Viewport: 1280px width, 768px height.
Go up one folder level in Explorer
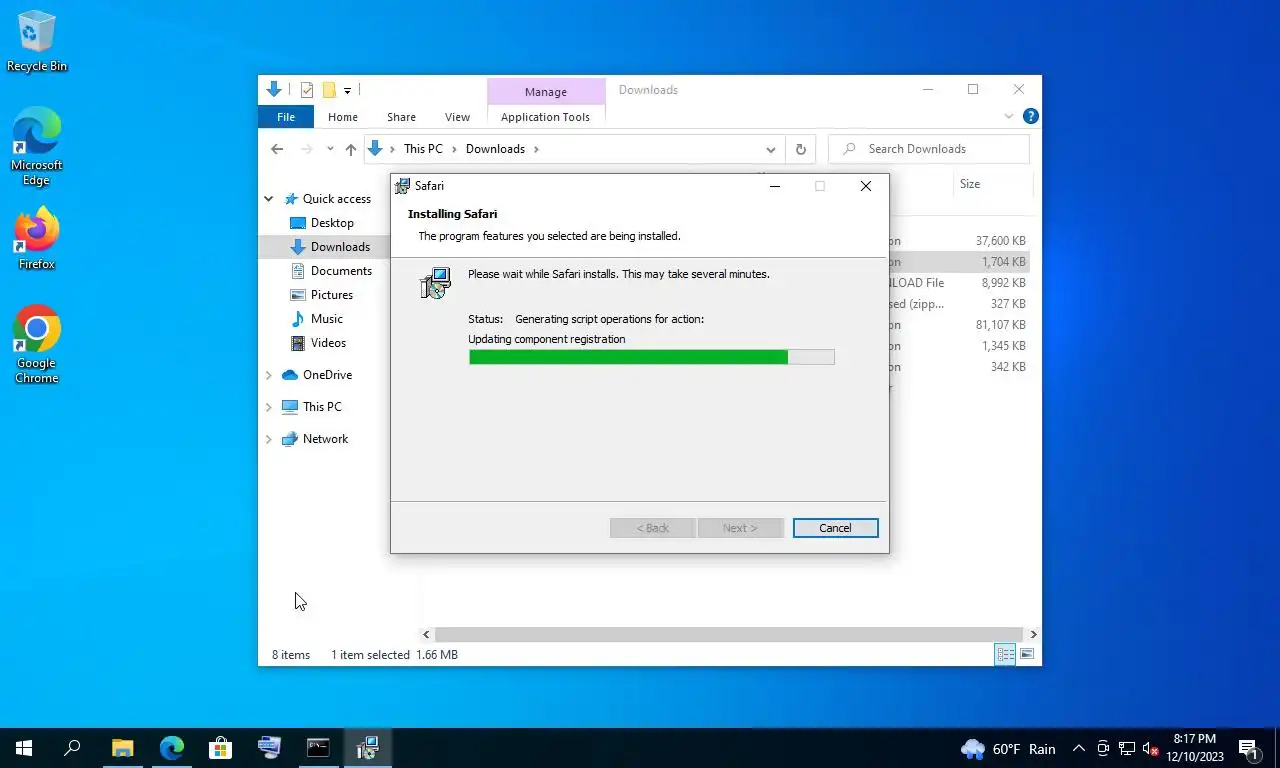(350, 149)
